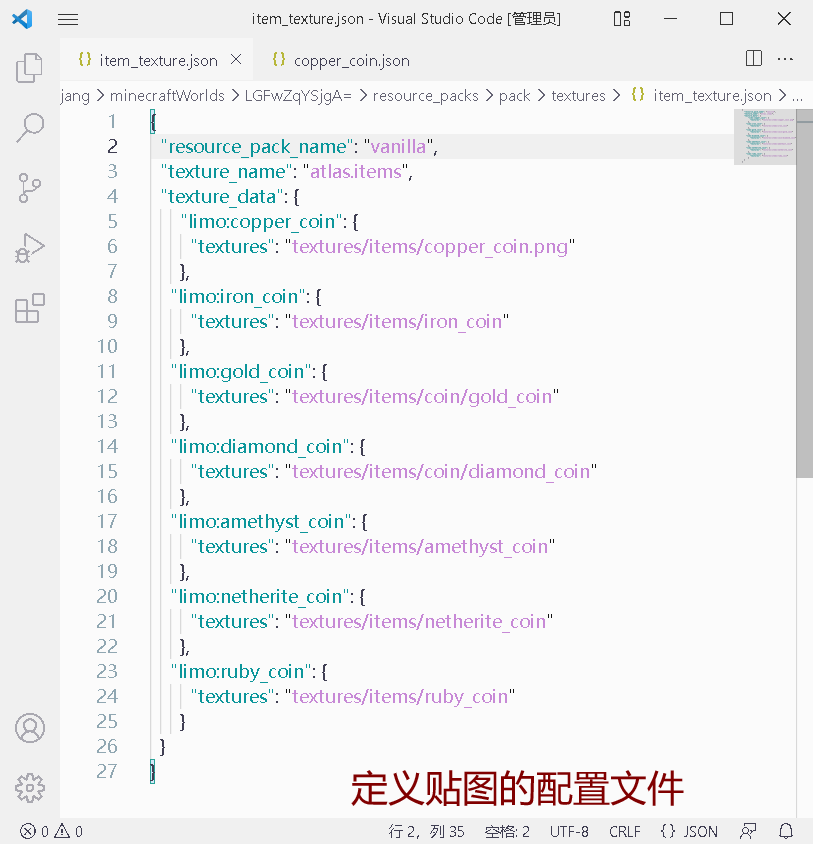Change CRLF end of line sequence
This screenshot has height=844, width=813.
click(625, 831)
